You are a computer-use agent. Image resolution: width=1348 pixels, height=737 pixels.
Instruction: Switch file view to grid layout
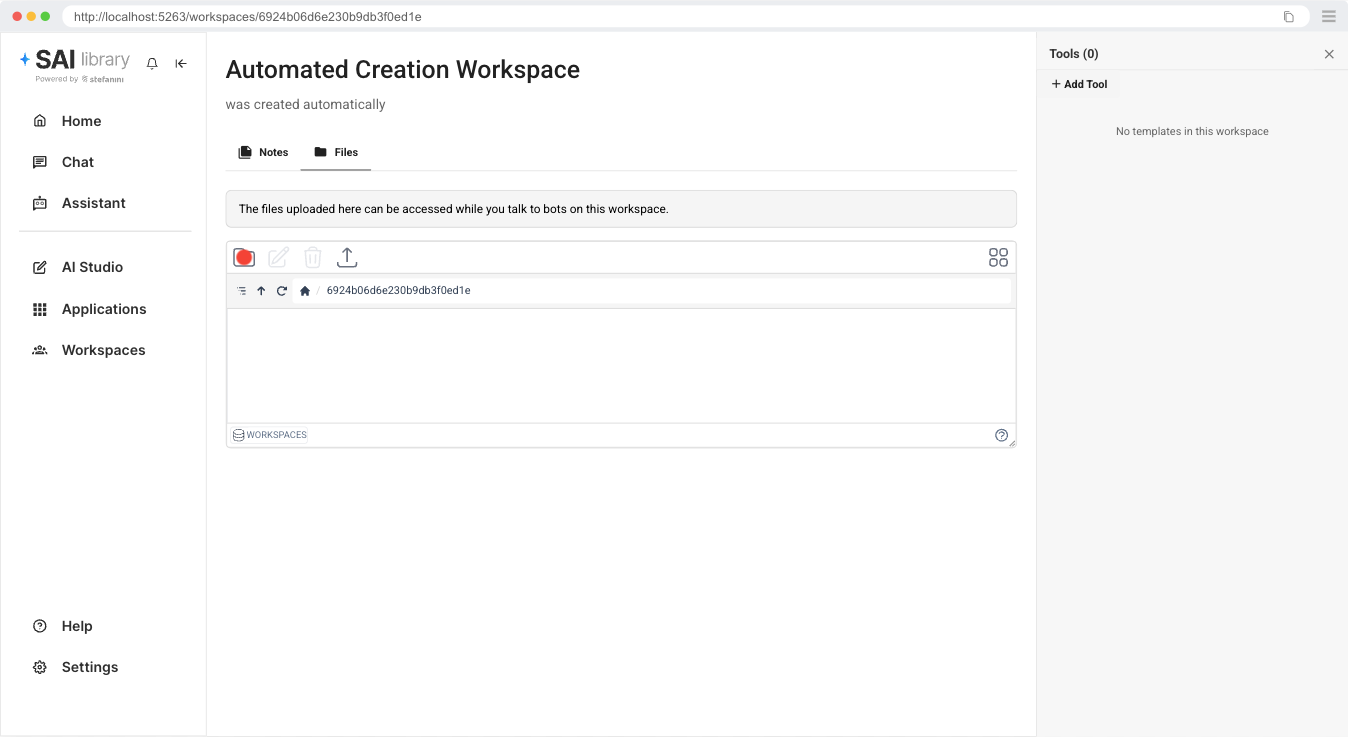coord(998,258)
